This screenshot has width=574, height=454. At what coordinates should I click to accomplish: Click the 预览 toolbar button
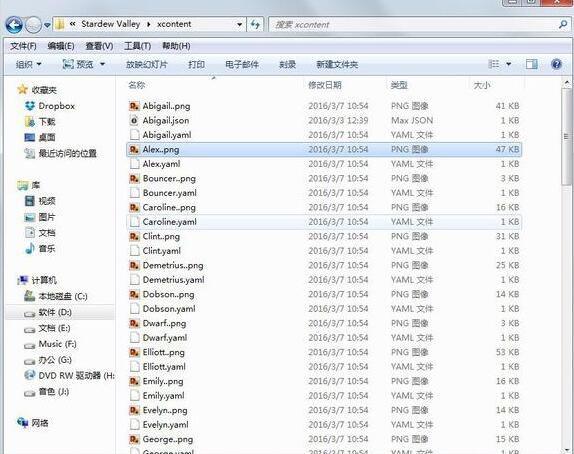tap(78, 64)
